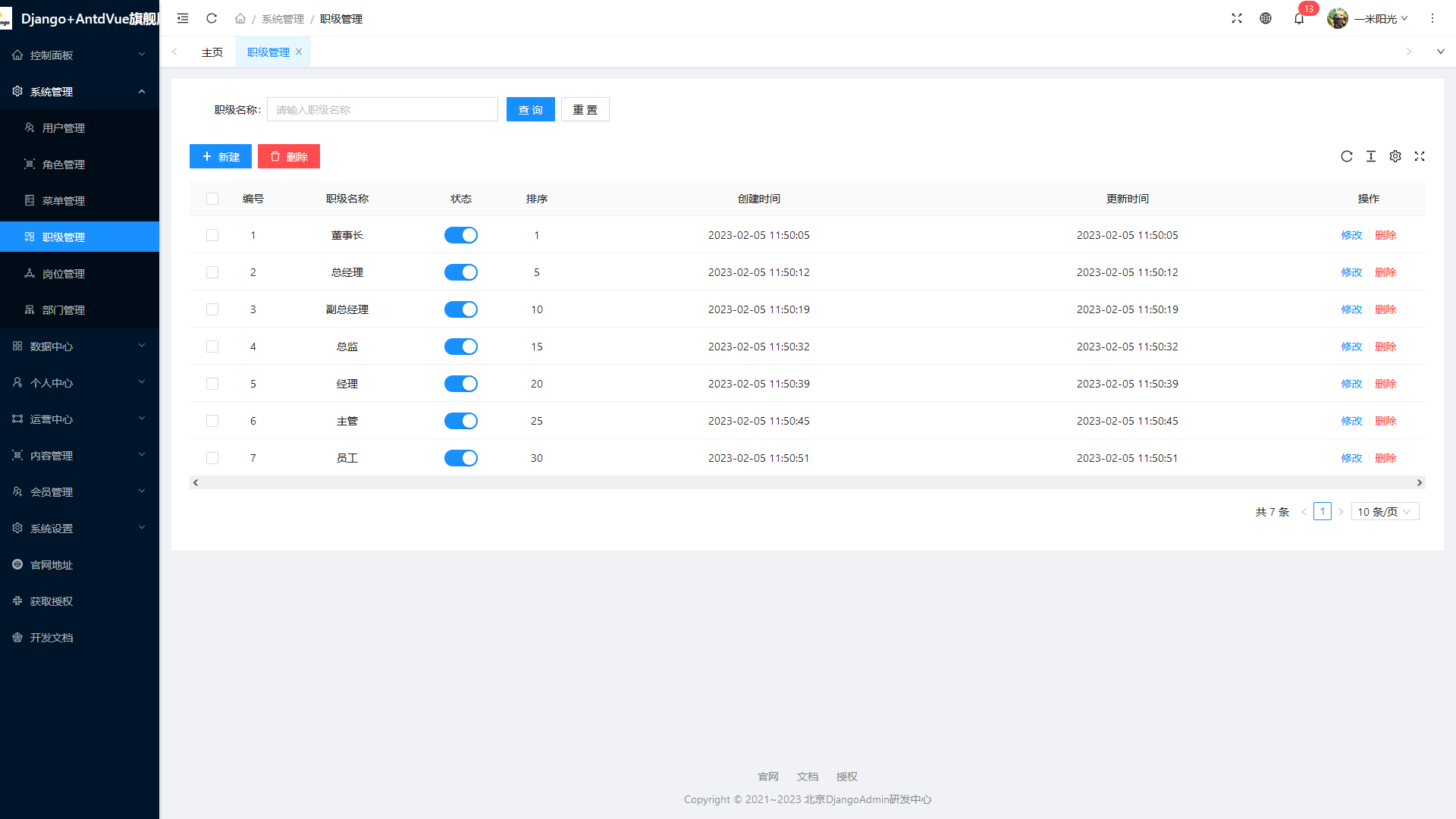
Task: Open 岗位管理 in the sidebar
Action: pos(64,274)
